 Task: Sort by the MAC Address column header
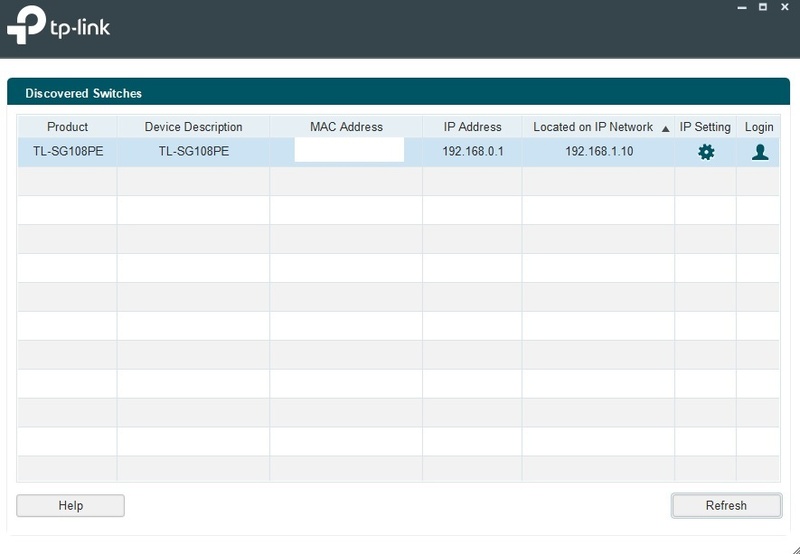click(x=346, y=127)
